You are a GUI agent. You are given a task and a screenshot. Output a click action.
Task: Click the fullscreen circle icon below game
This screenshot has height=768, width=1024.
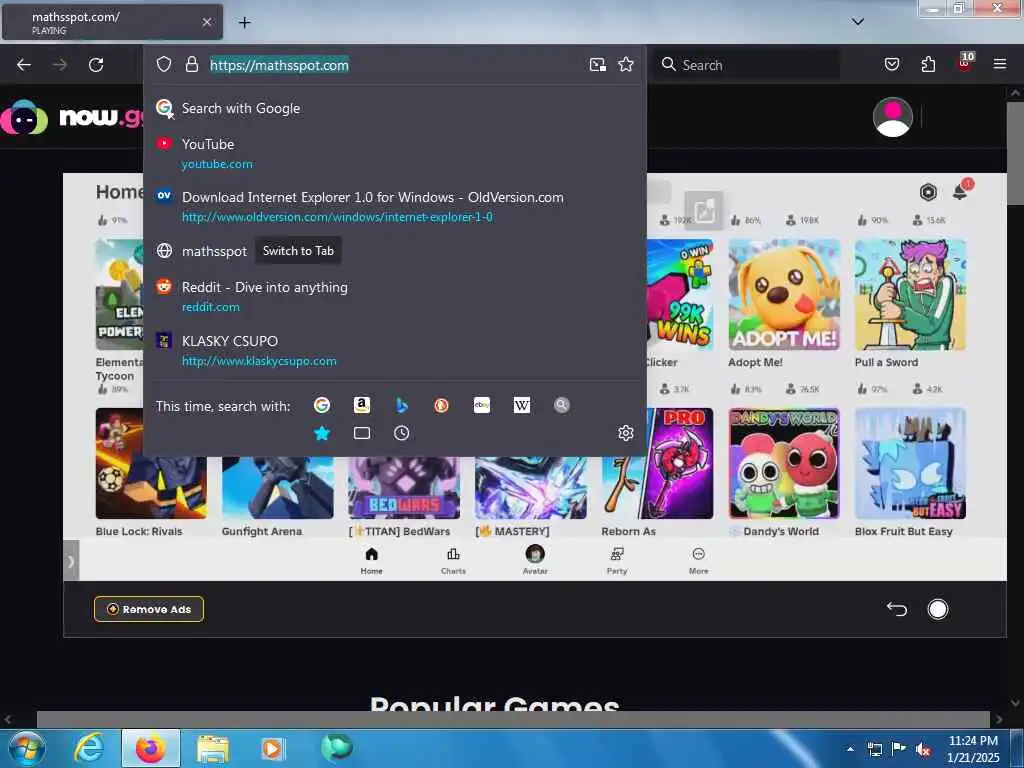[938, 609]
